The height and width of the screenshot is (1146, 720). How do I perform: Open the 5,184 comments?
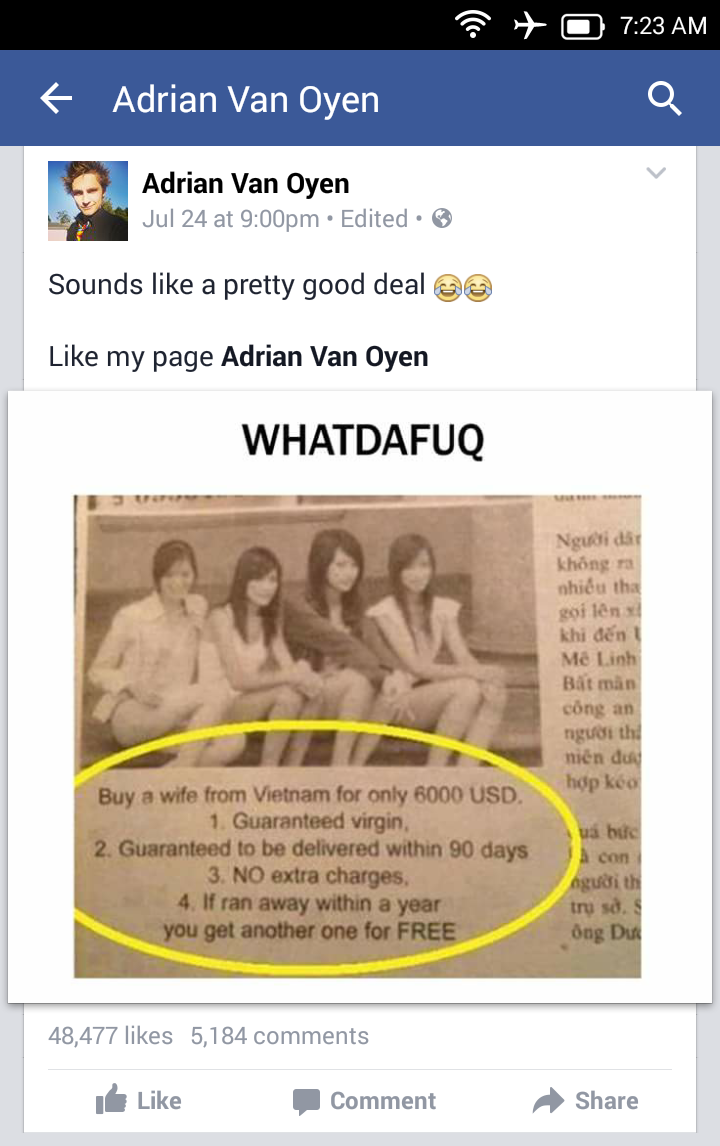coord(279,1036)
